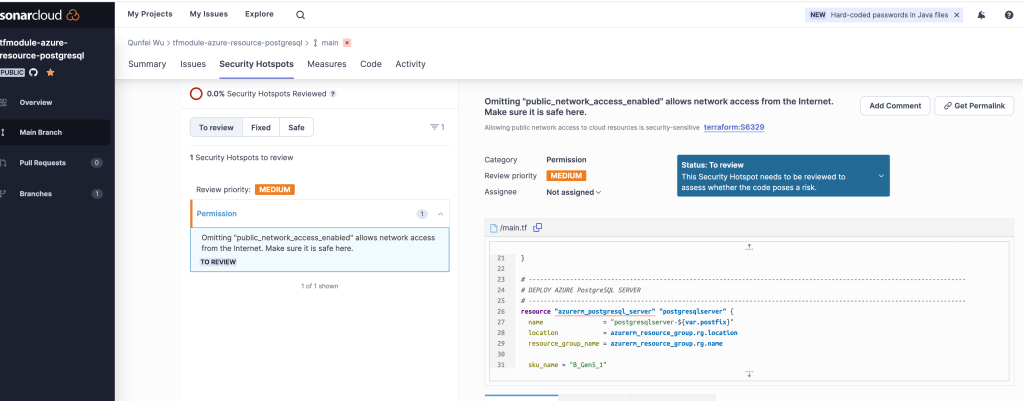Click the favorite star icon for the project

(50, 73)
